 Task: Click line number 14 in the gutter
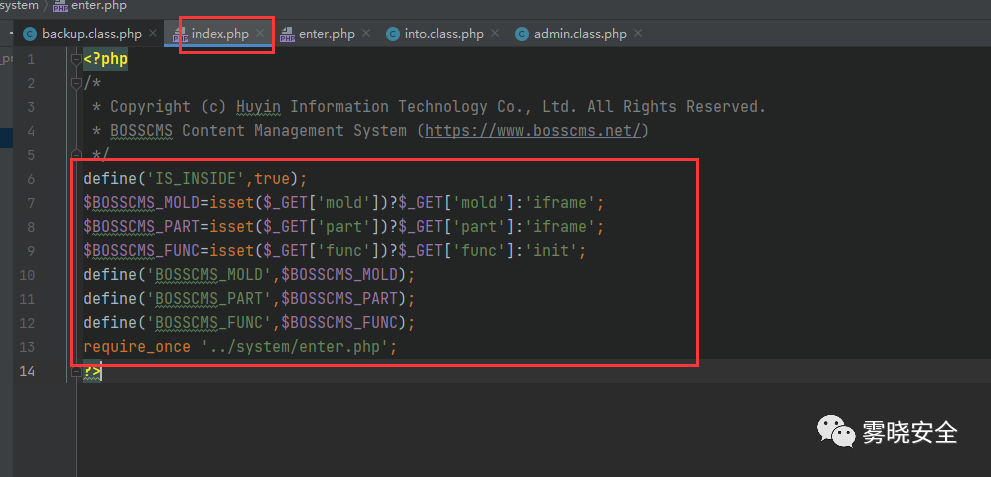click(x=27, y=371)
